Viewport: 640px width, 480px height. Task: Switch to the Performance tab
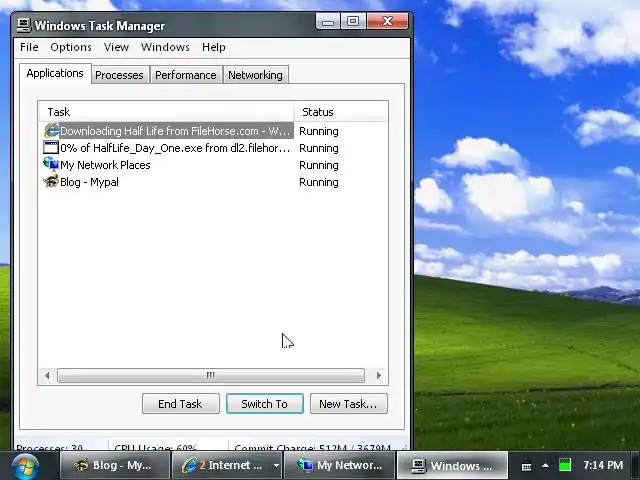click(x=186, y=75)
